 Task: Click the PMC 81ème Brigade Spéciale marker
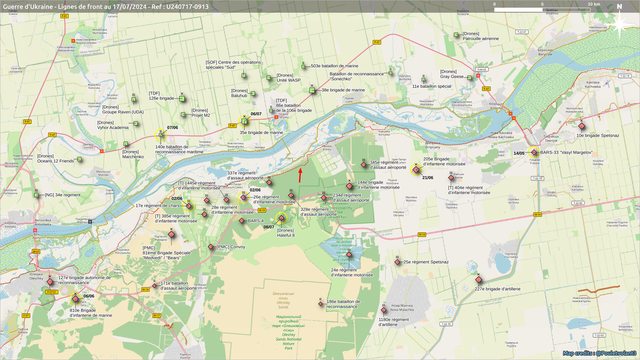tap(172, 235)
